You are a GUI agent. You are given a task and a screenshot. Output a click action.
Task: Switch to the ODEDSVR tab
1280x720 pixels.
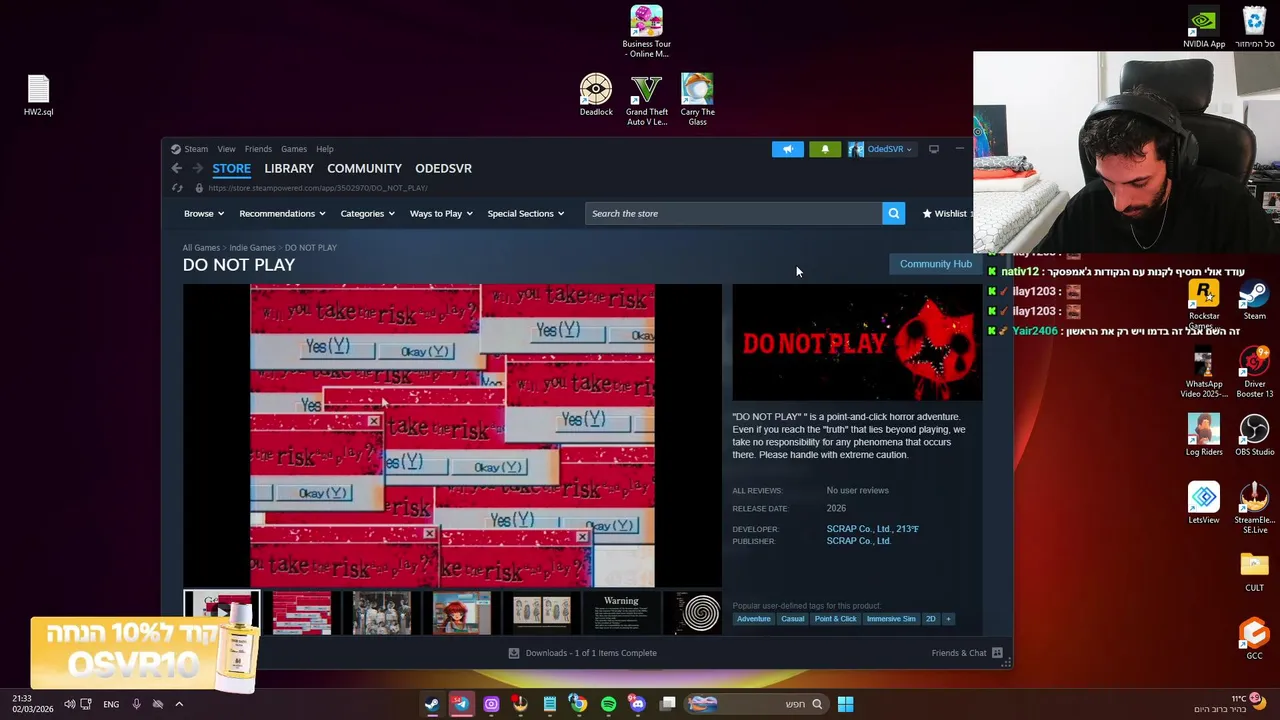(x=443, y=168)
